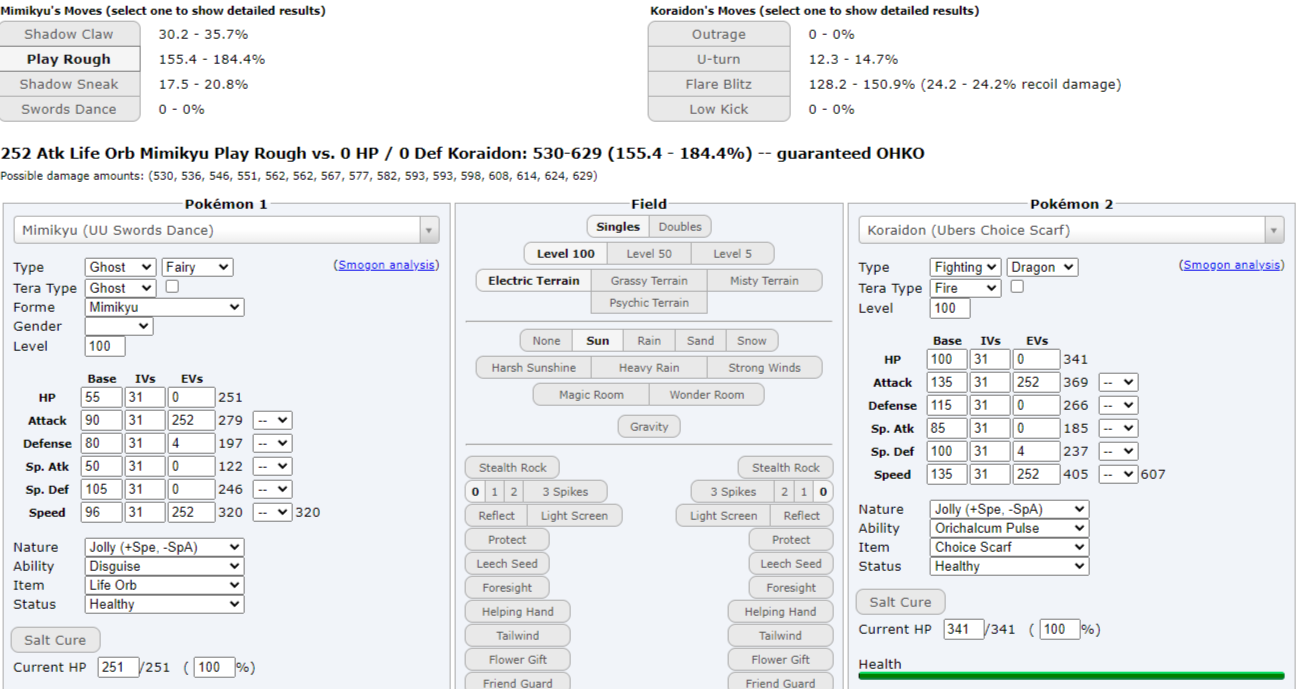Toggle Wonder Room
1298x689 pixels.
706,394
